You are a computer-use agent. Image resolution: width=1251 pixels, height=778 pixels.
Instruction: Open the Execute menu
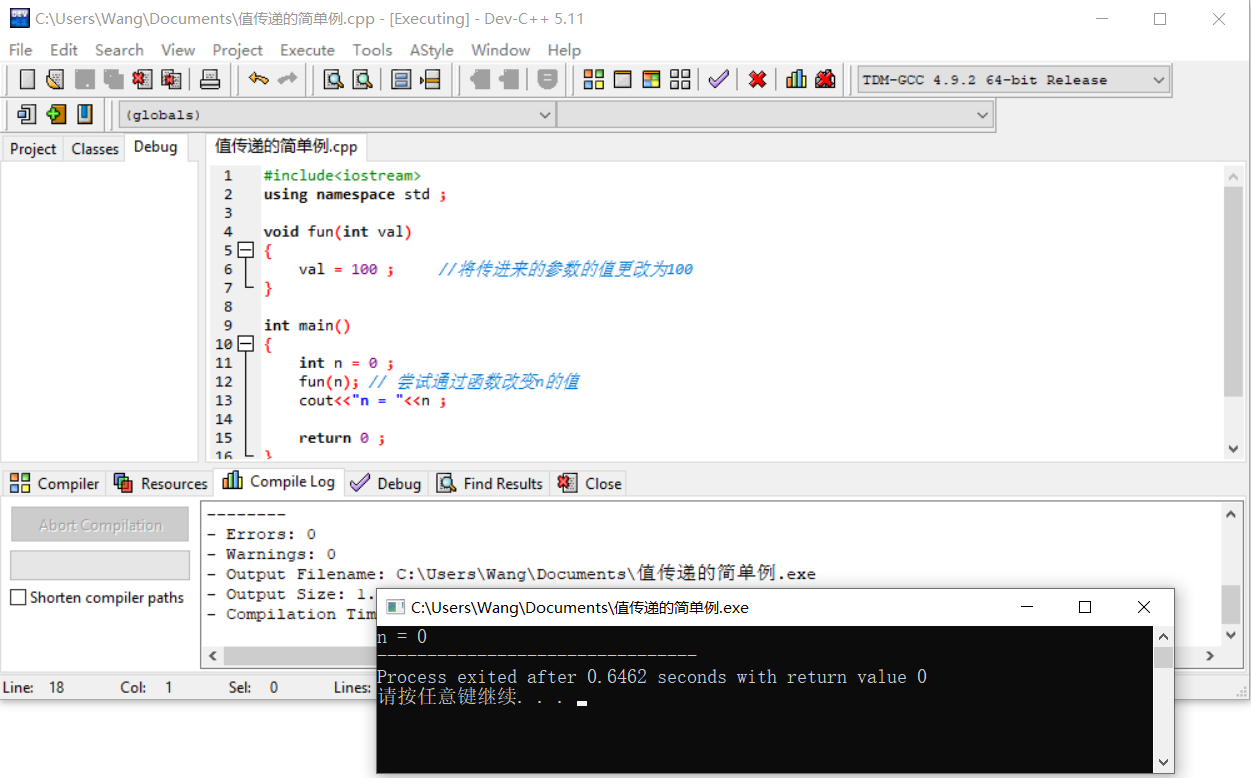pos(307,50)
